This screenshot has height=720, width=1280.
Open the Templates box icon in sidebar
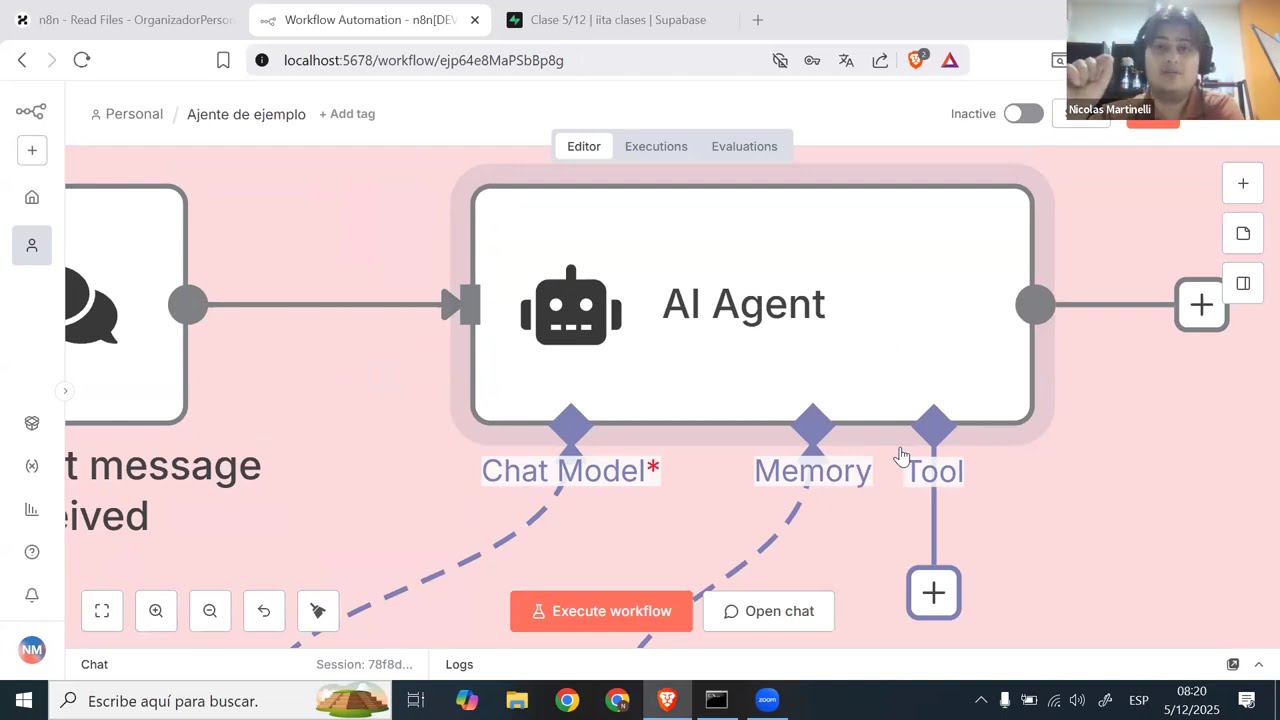tap(32, 423)
